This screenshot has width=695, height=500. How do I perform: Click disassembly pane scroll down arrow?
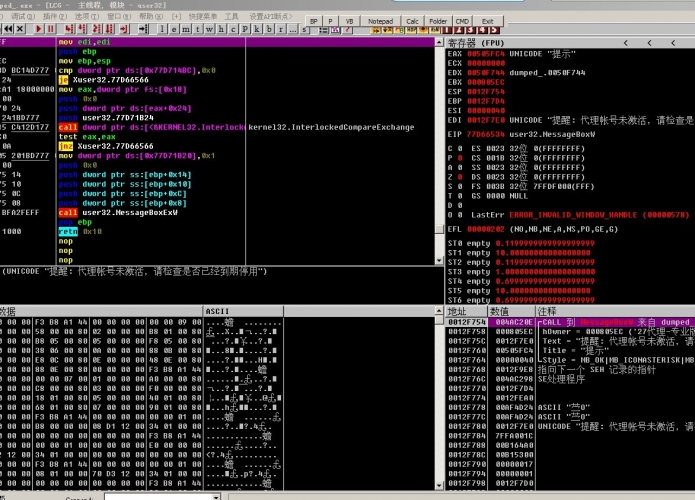coord(439,261)
